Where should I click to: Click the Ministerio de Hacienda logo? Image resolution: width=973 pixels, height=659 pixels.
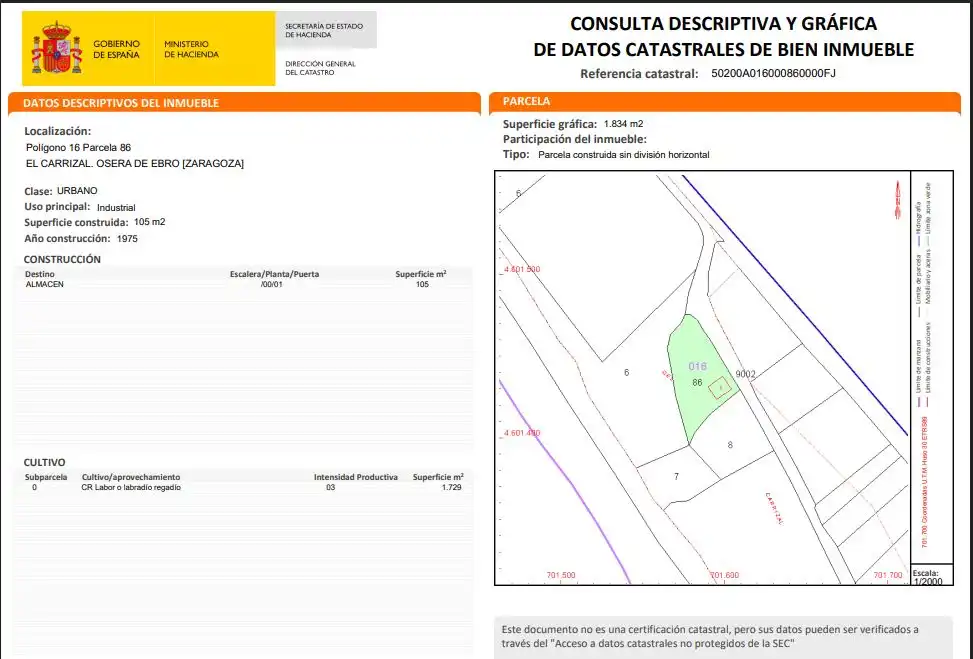tap(191, 49)
